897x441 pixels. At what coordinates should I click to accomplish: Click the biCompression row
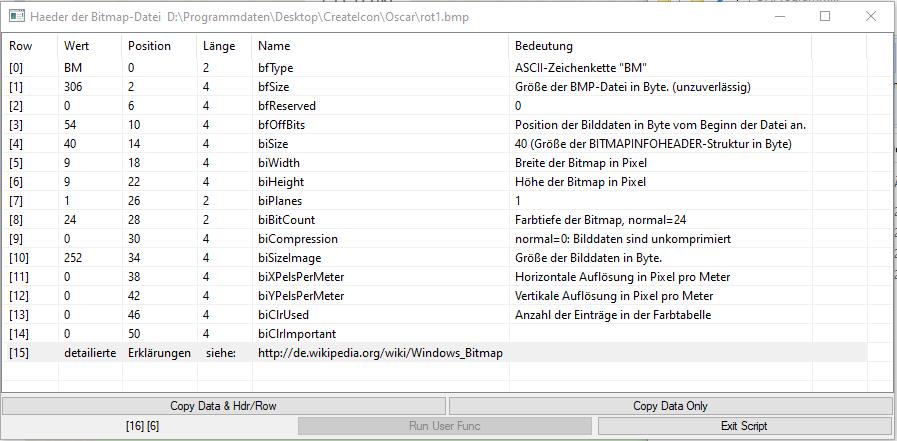click(297, 239)
